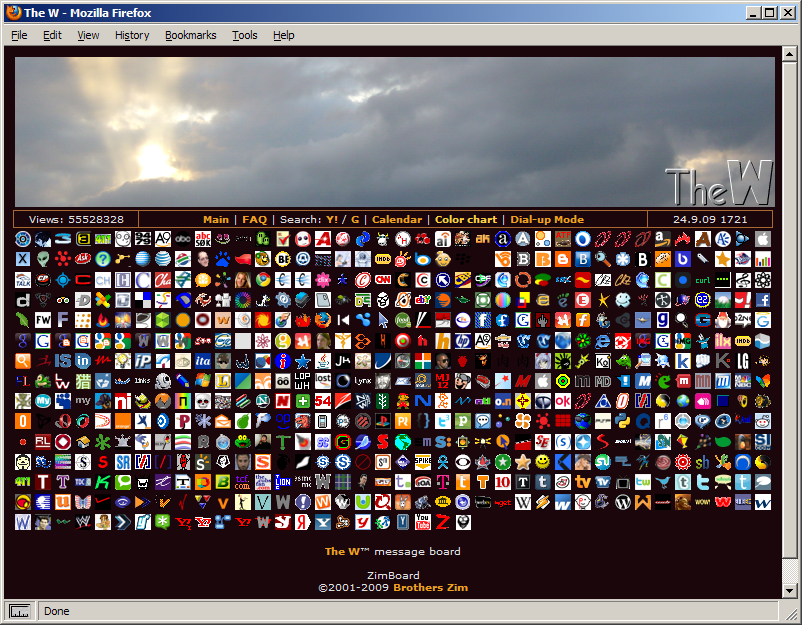
Task: Click the Yandex 'Я' favicon
Action: click(x=303, y=522)
